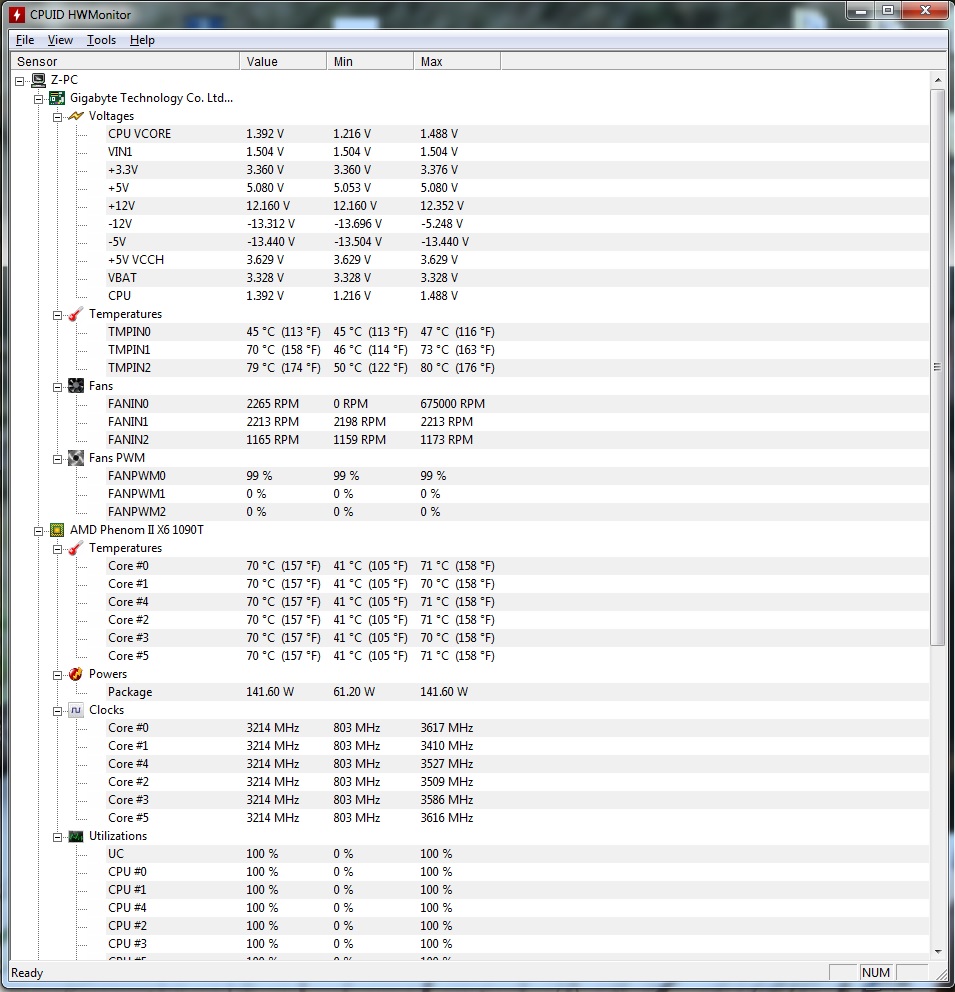Click the scrollbar down arrow
The width and height of the screenshot is (955, 992).
pyautogui.click(x=938, y=951)
